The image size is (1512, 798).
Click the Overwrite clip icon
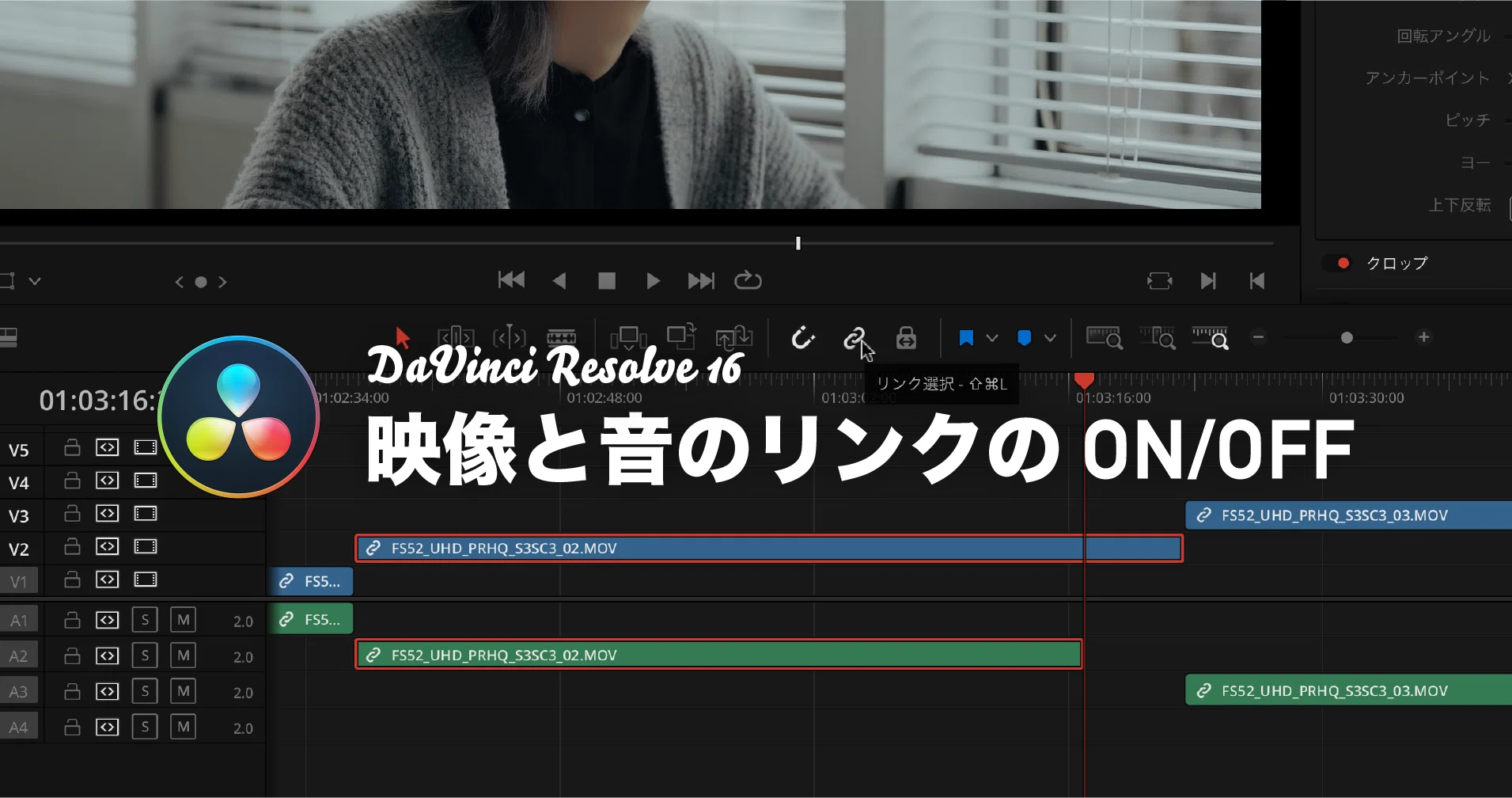681,336
